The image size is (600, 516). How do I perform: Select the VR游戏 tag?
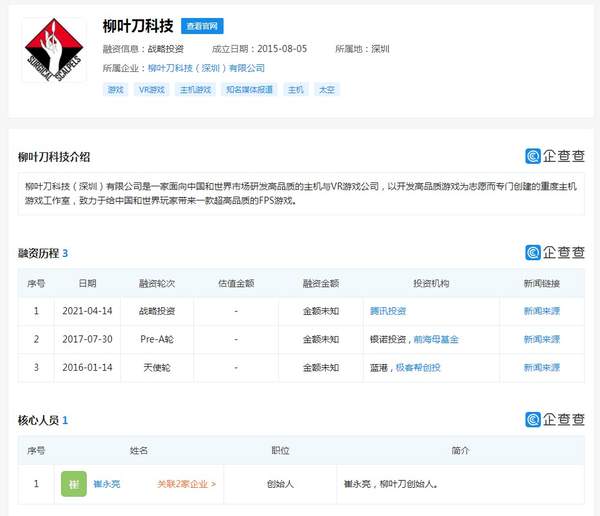click(152, 90)
